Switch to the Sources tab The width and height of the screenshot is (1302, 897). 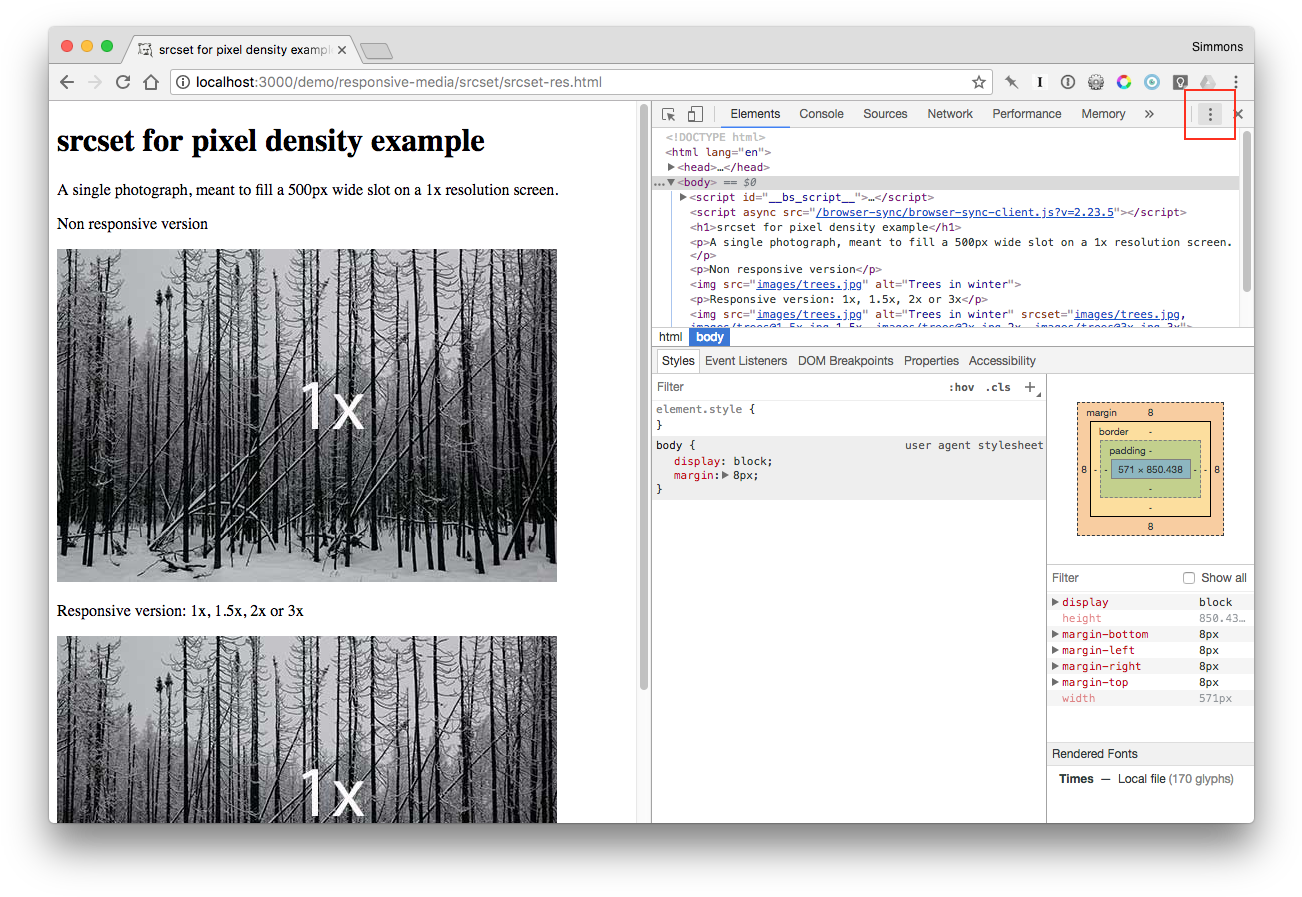pos(885,114)
